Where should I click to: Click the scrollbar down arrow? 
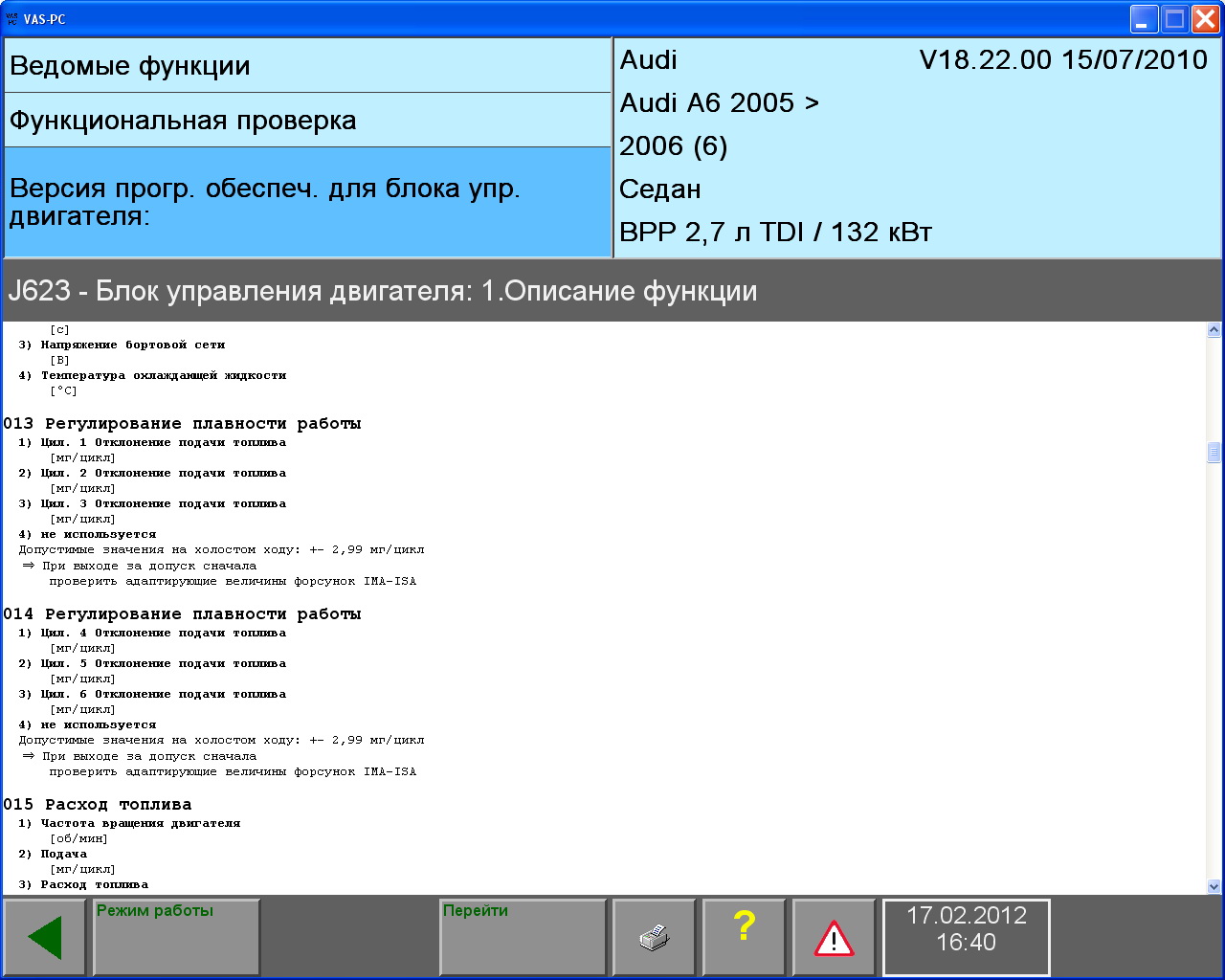1214,886
